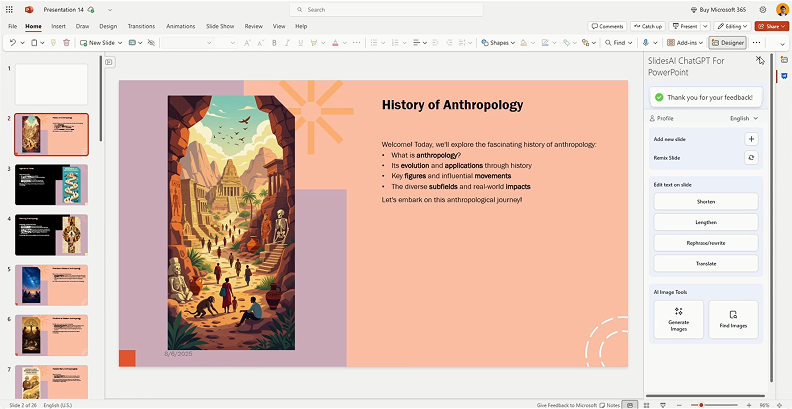Click the Delete slide trash icon
792x409 pixels.
point(66,43)
